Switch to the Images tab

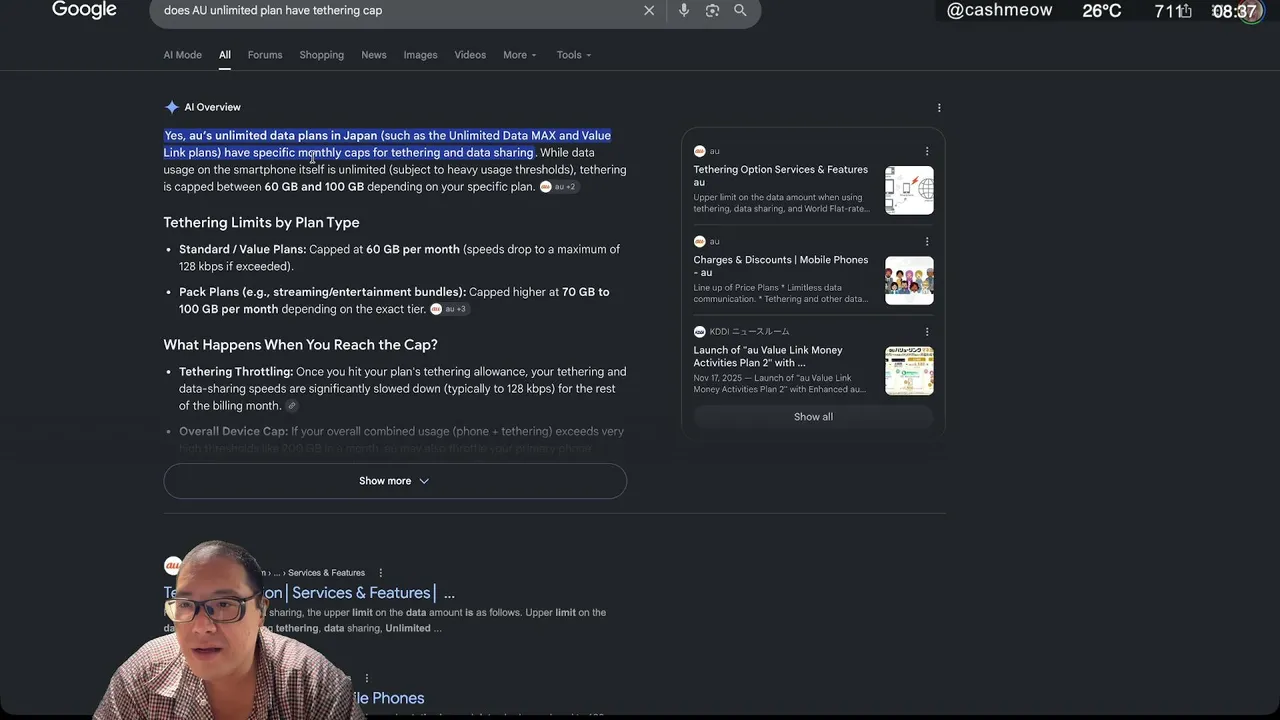(420, 55)
